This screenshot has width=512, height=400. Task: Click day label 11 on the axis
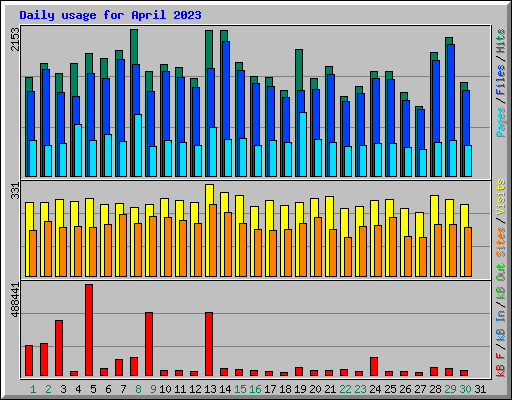click(180, 389)
